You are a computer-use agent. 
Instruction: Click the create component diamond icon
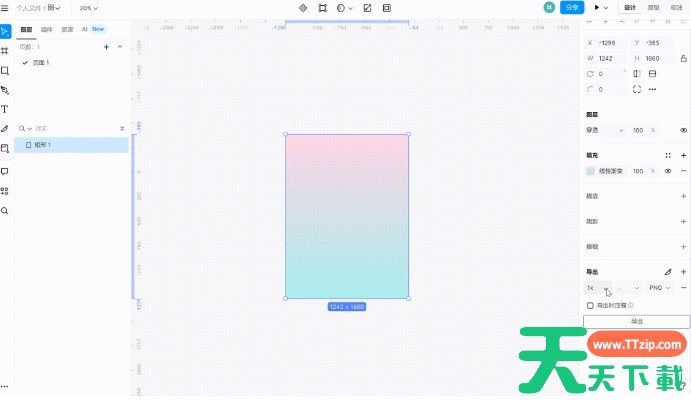(303, 8)
